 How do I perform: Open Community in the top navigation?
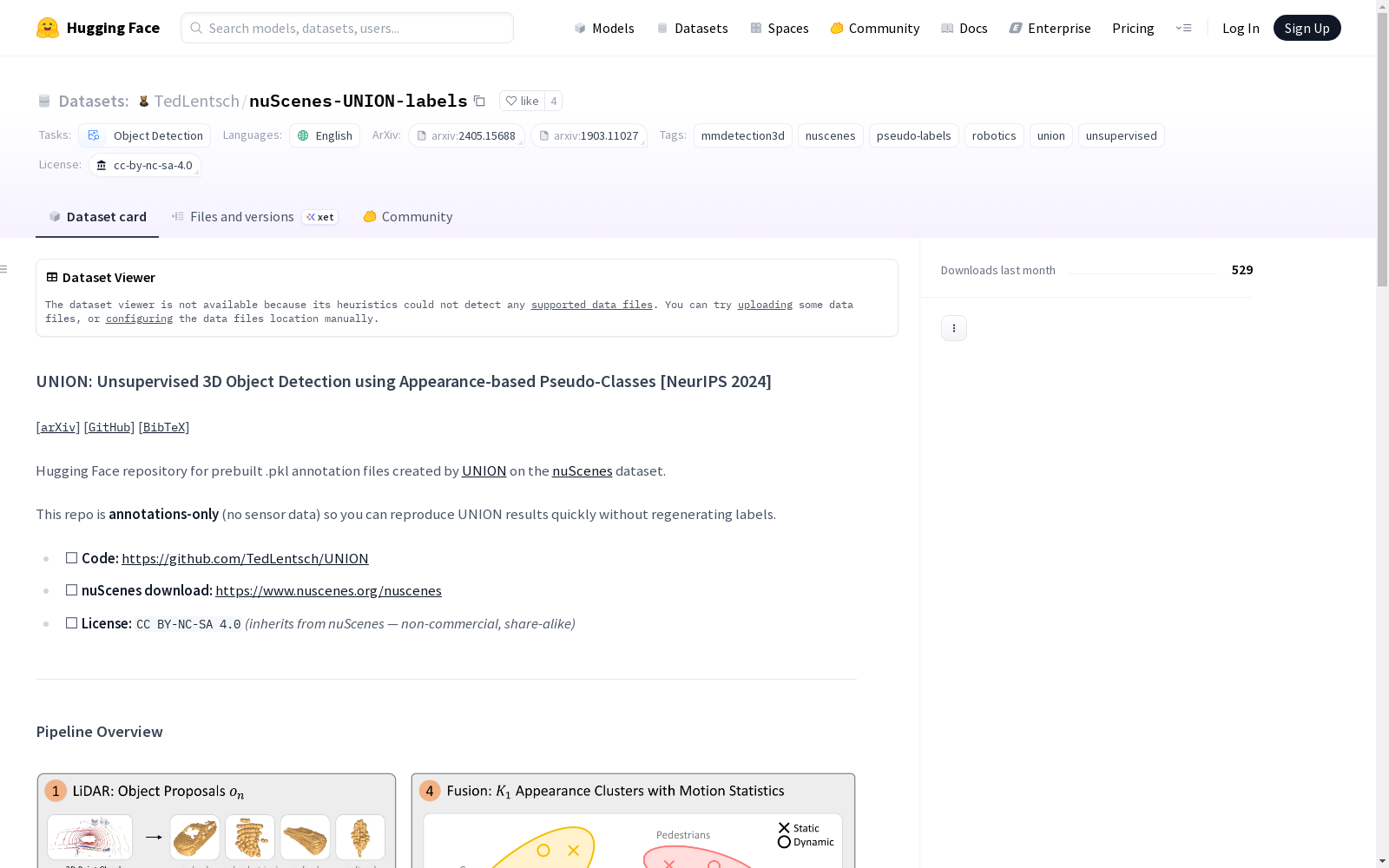click(x=875, y=28)
